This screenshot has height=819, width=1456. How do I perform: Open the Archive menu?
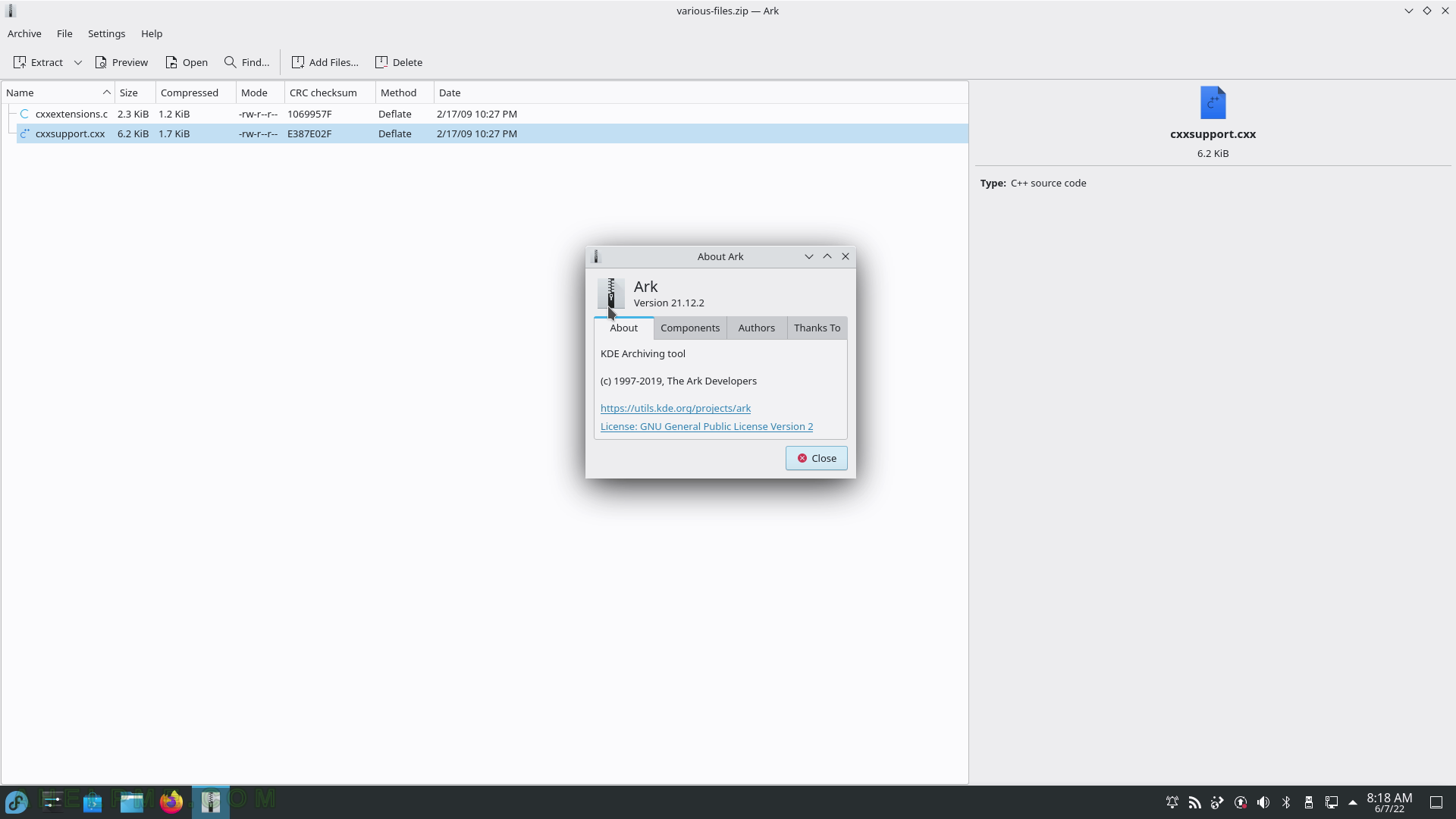pos(24,33)
